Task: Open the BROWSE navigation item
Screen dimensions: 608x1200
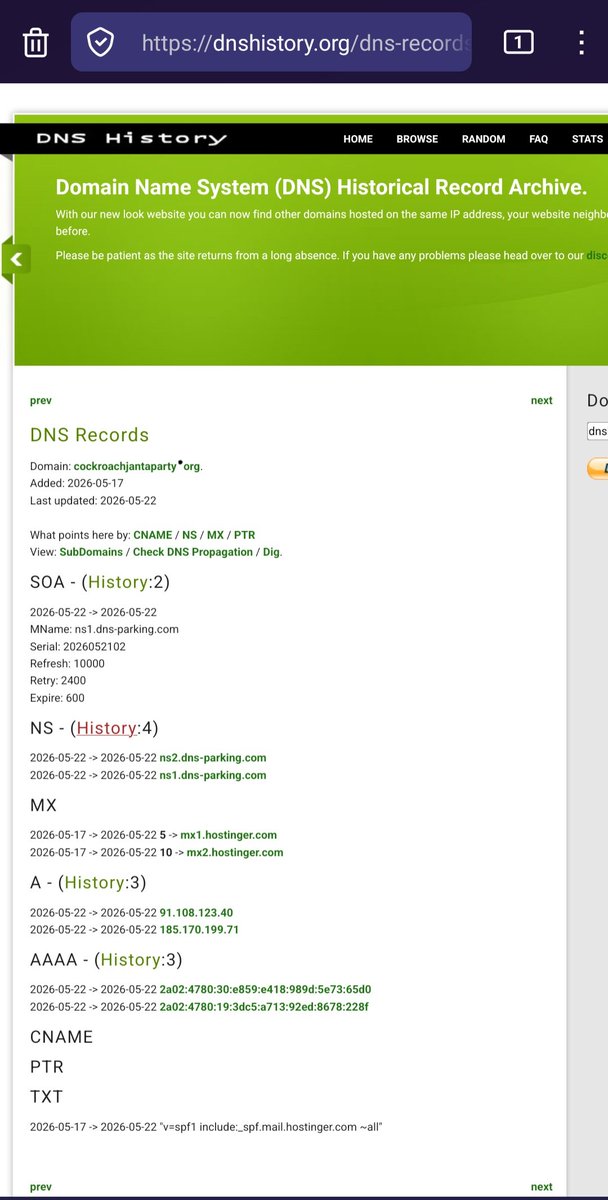Action: click(417, 139)
